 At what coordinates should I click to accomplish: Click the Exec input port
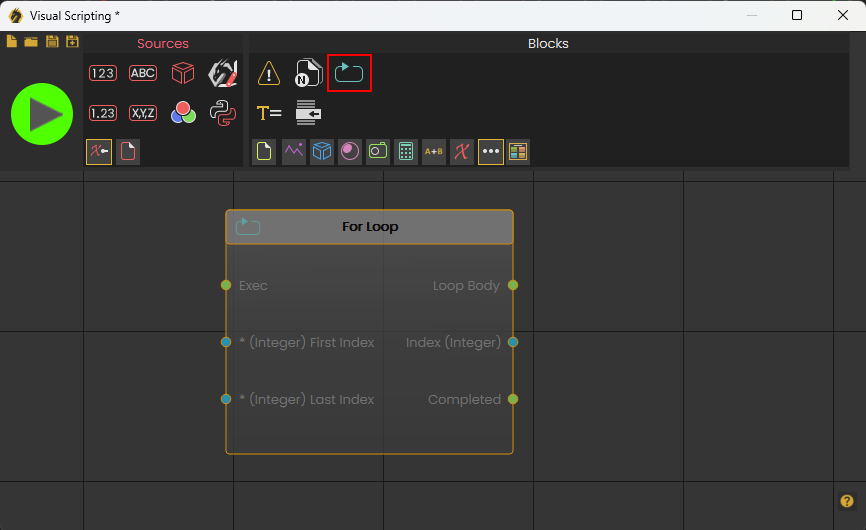(x=226, y=285)
